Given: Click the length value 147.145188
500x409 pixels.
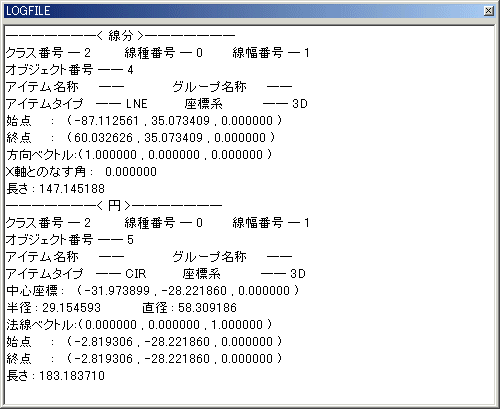Looking at the screenshot, I should coord(72,189).
